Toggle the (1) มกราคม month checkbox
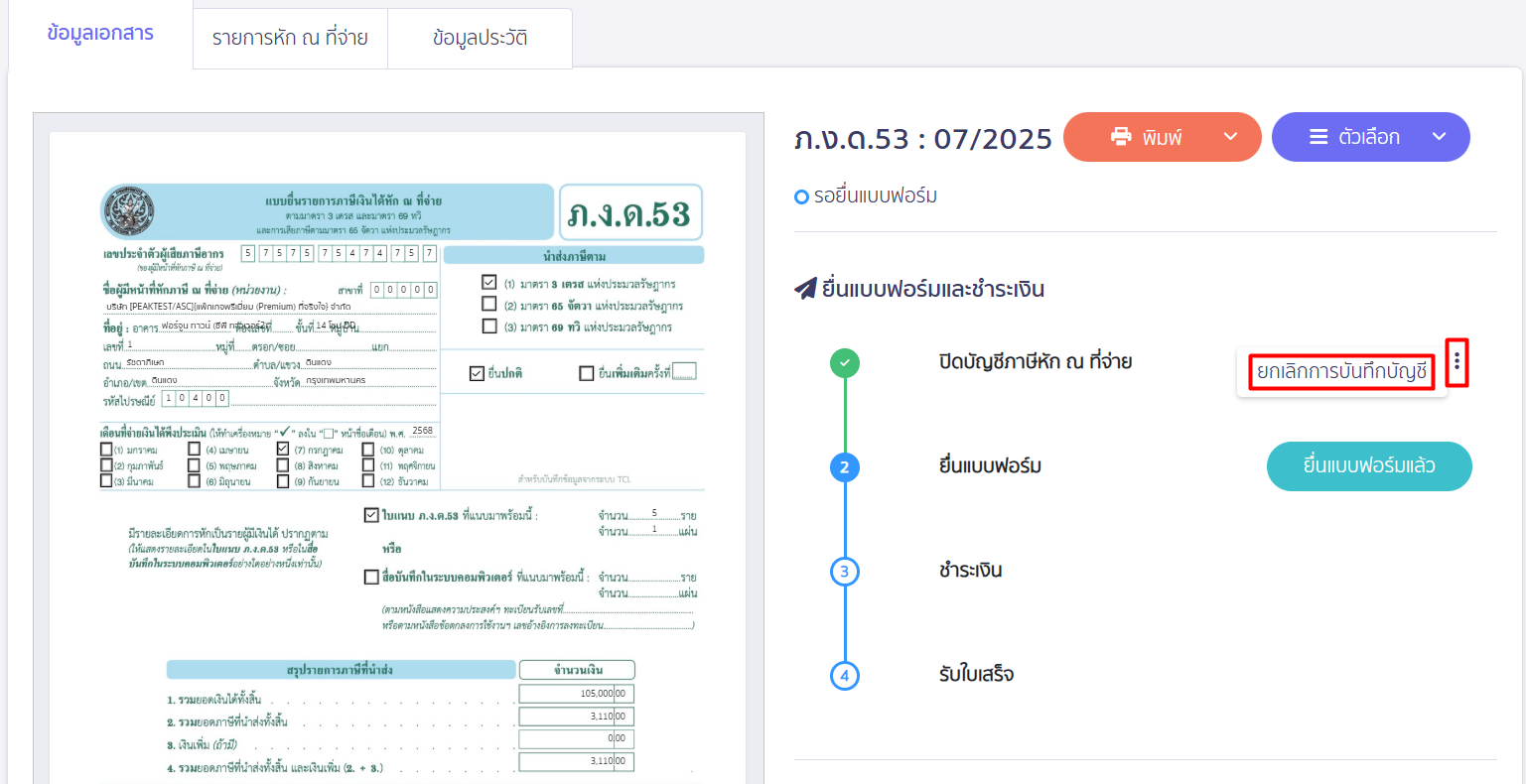 click(106, 450)
